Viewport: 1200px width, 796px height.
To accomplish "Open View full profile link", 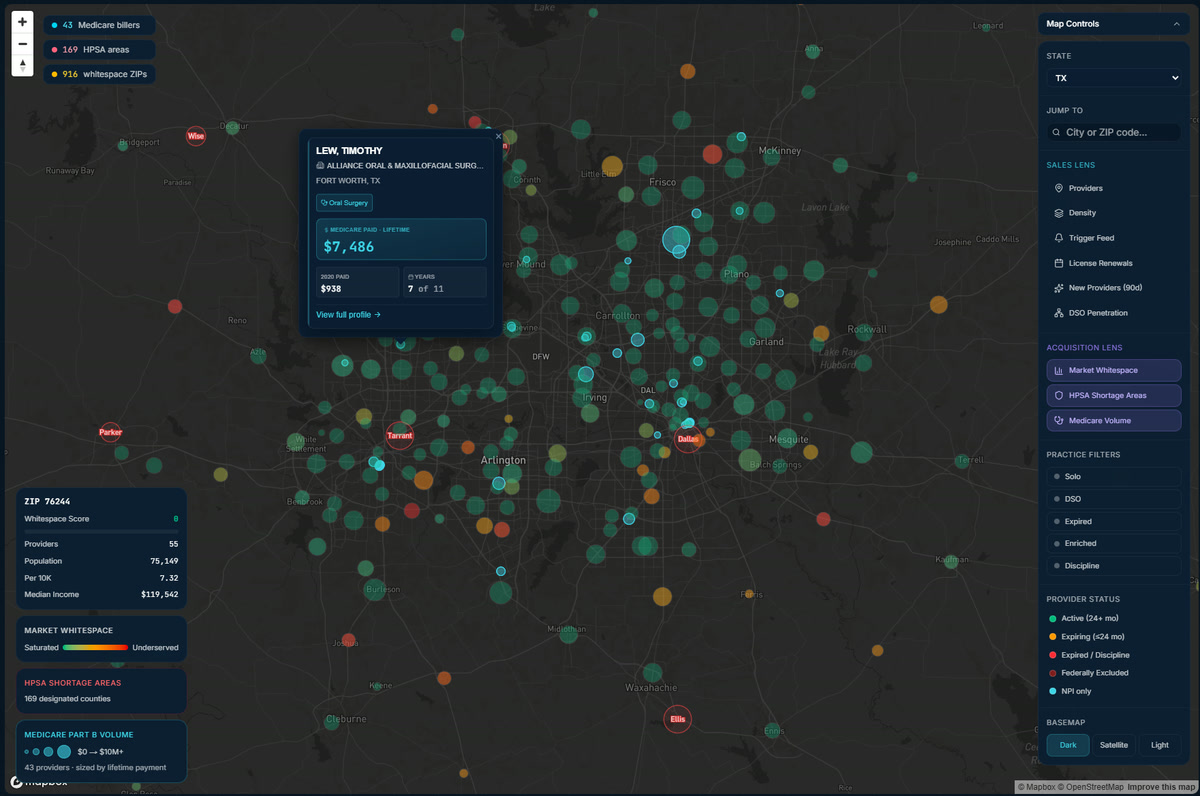I will 348,315.
